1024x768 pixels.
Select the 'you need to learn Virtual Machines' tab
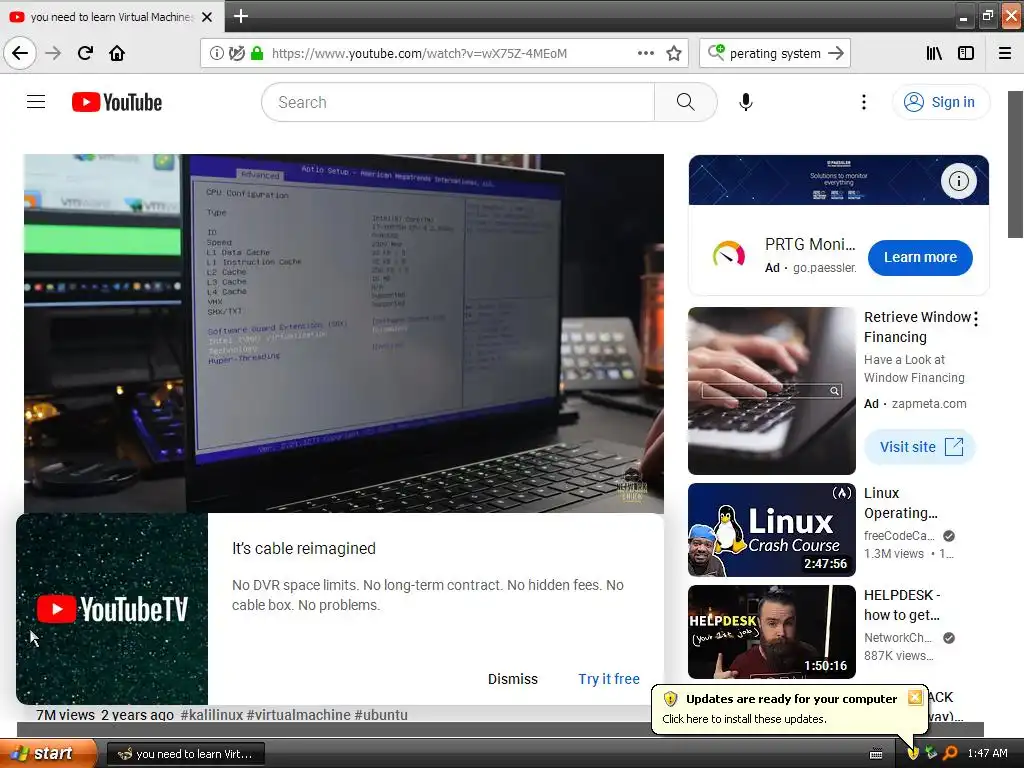tap(112, 17)
